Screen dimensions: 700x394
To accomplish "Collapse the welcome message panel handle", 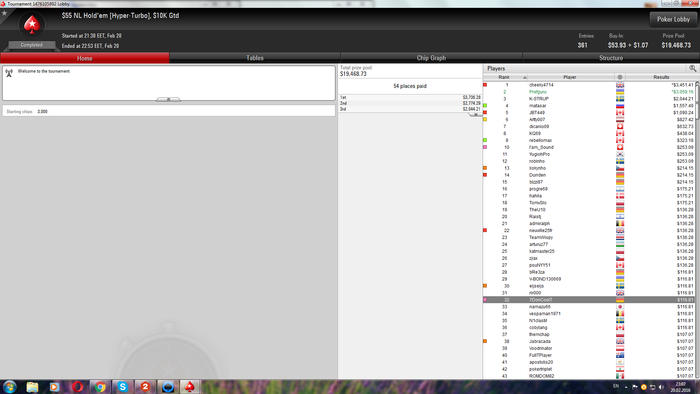I will pyautogui.click(x=168, y=99).
